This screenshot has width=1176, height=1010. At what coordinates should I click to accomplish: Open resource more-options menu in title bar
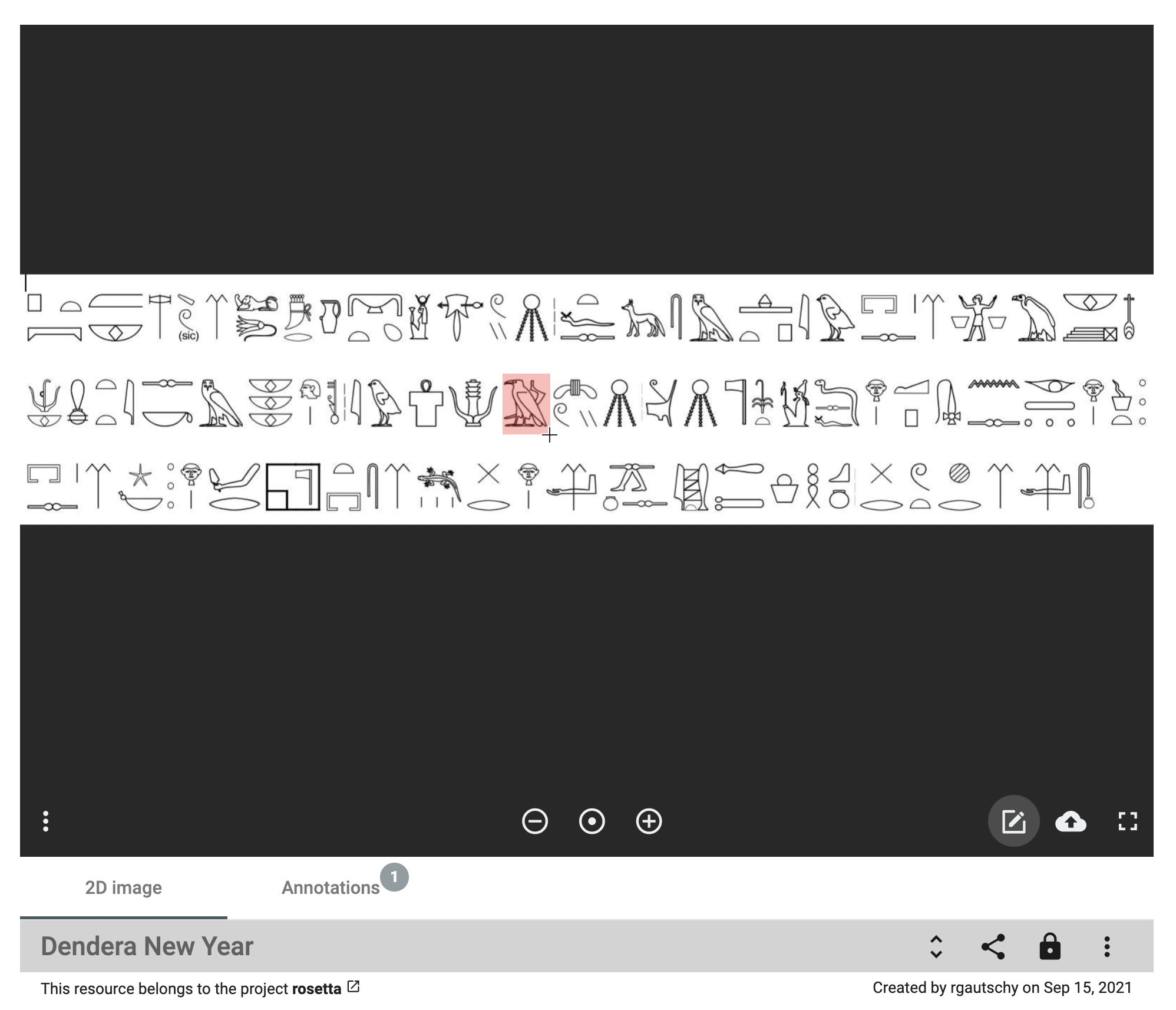1107,947
